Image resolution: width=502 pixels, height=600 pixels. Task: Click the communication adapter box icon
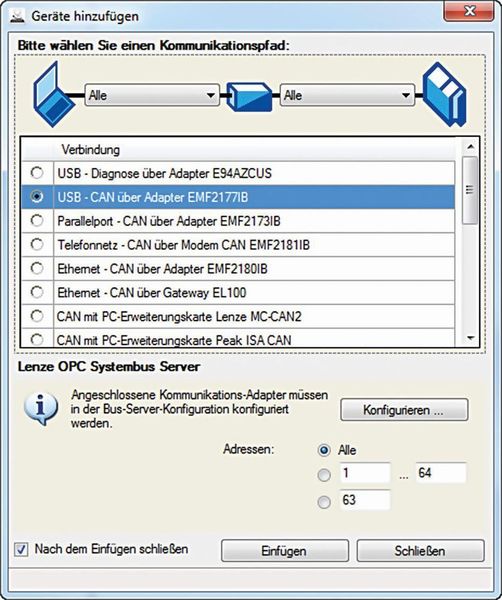(x=249, y=97)
